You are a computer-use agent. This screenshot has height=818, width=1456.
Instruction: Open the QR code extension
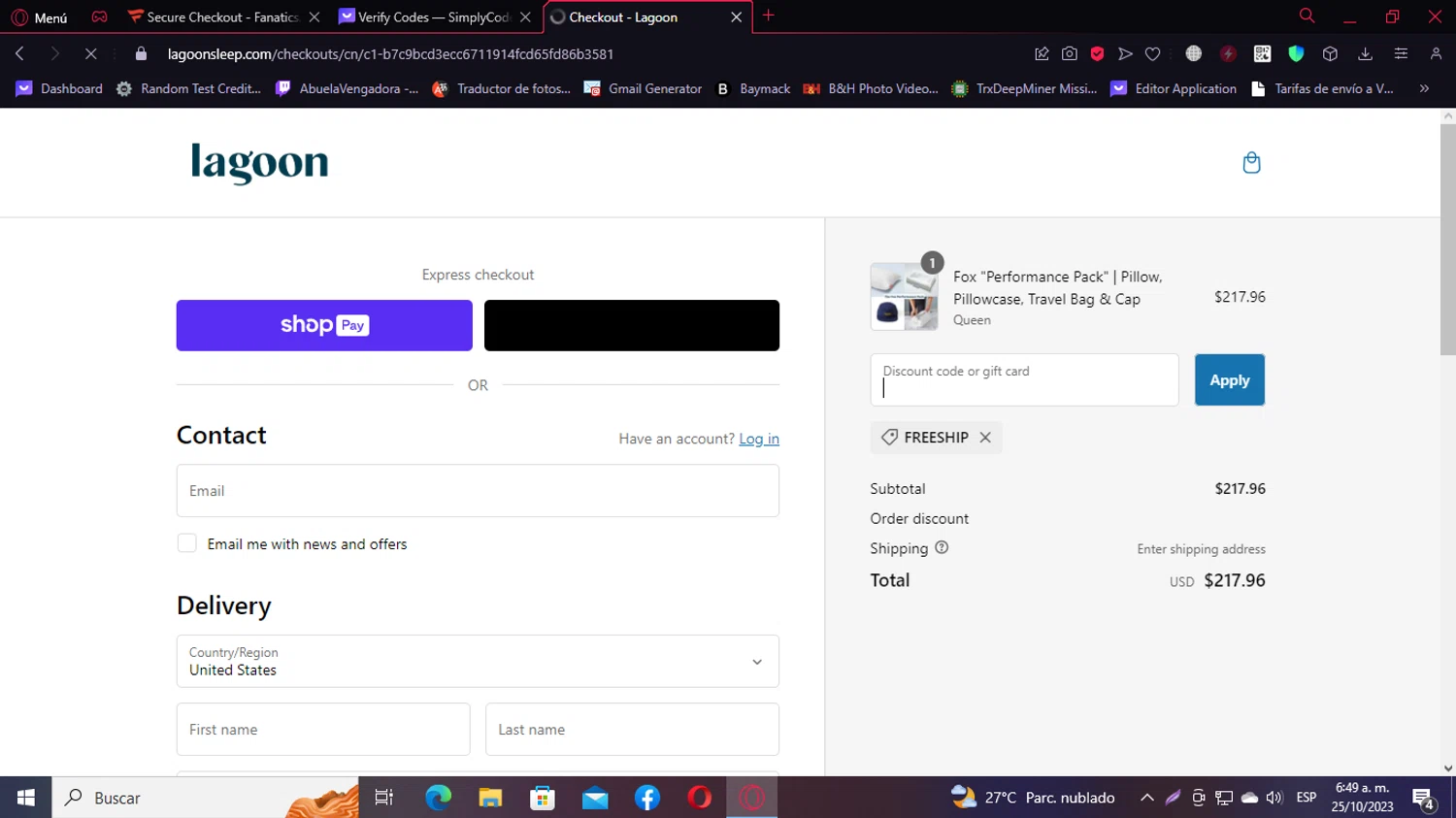(x=1262, y=53)
